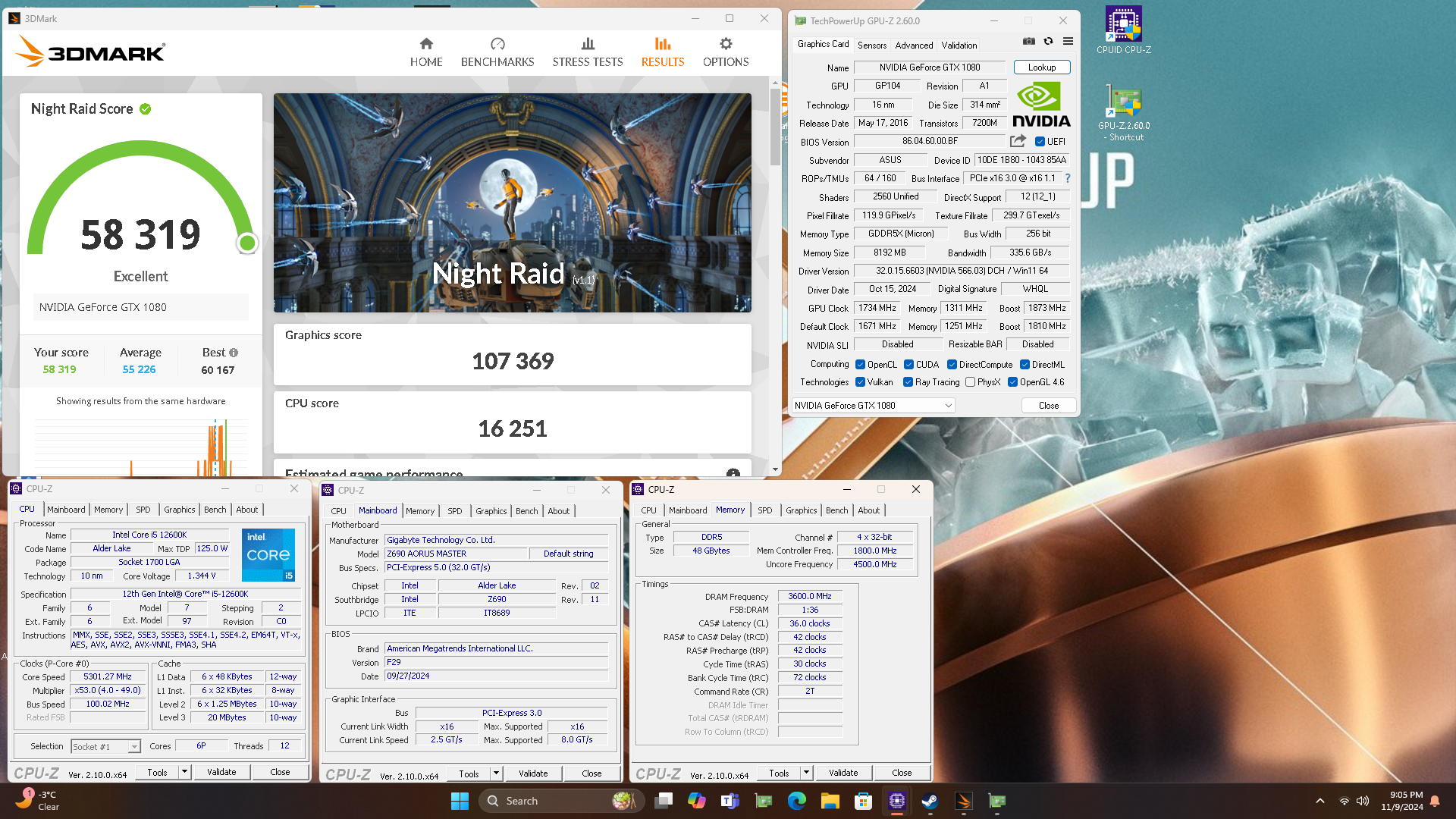Open CPUID CPU-Z desktop shortcut
Image resolution: width=1456 pixels, height=819 pixels.
coord(1124,30)
